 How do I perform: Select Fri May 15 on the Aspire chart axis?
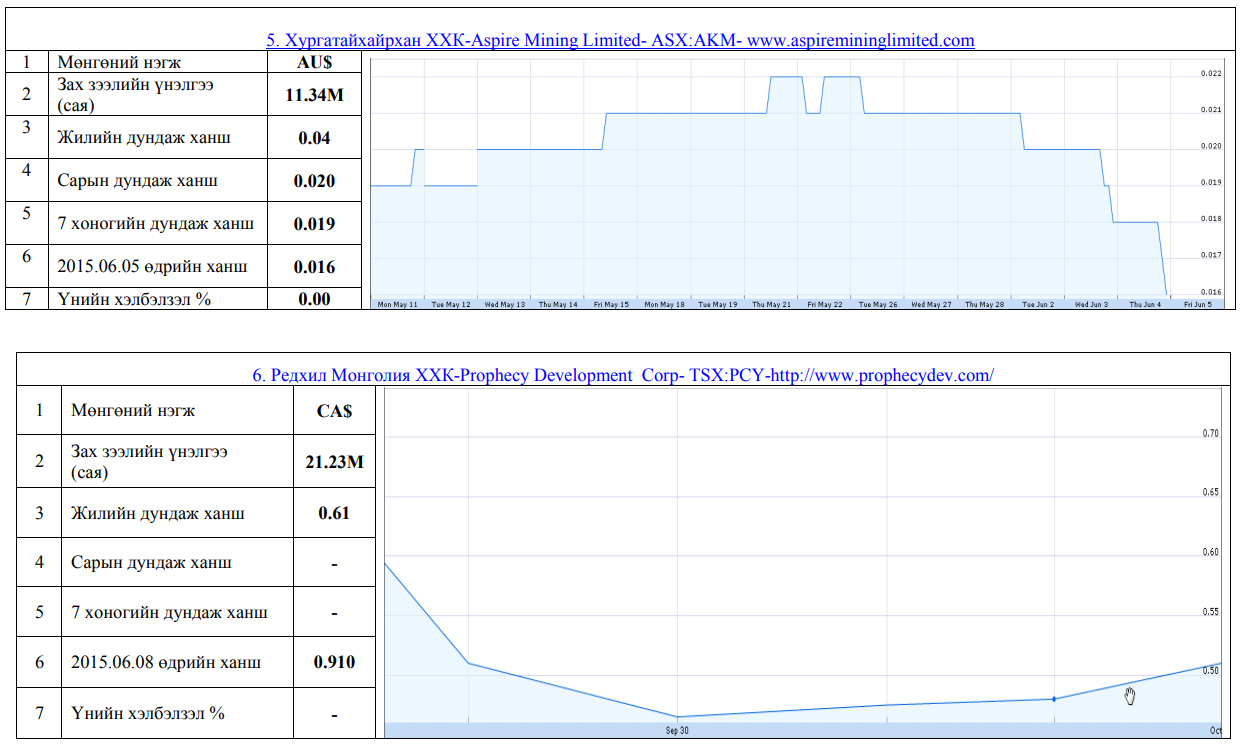point(611,304)
